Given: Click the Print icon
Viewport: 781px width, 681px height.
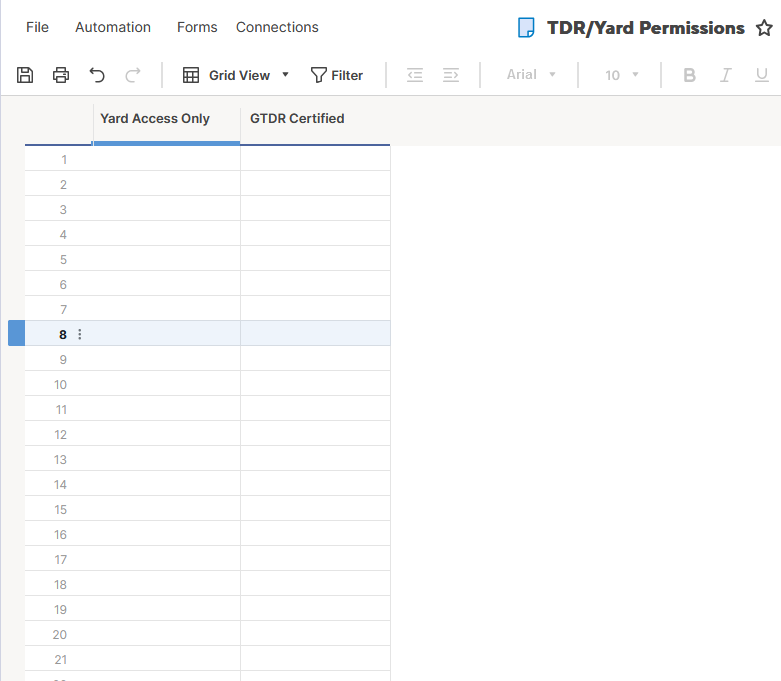Looking at the screenshot, I should (61, 75).
